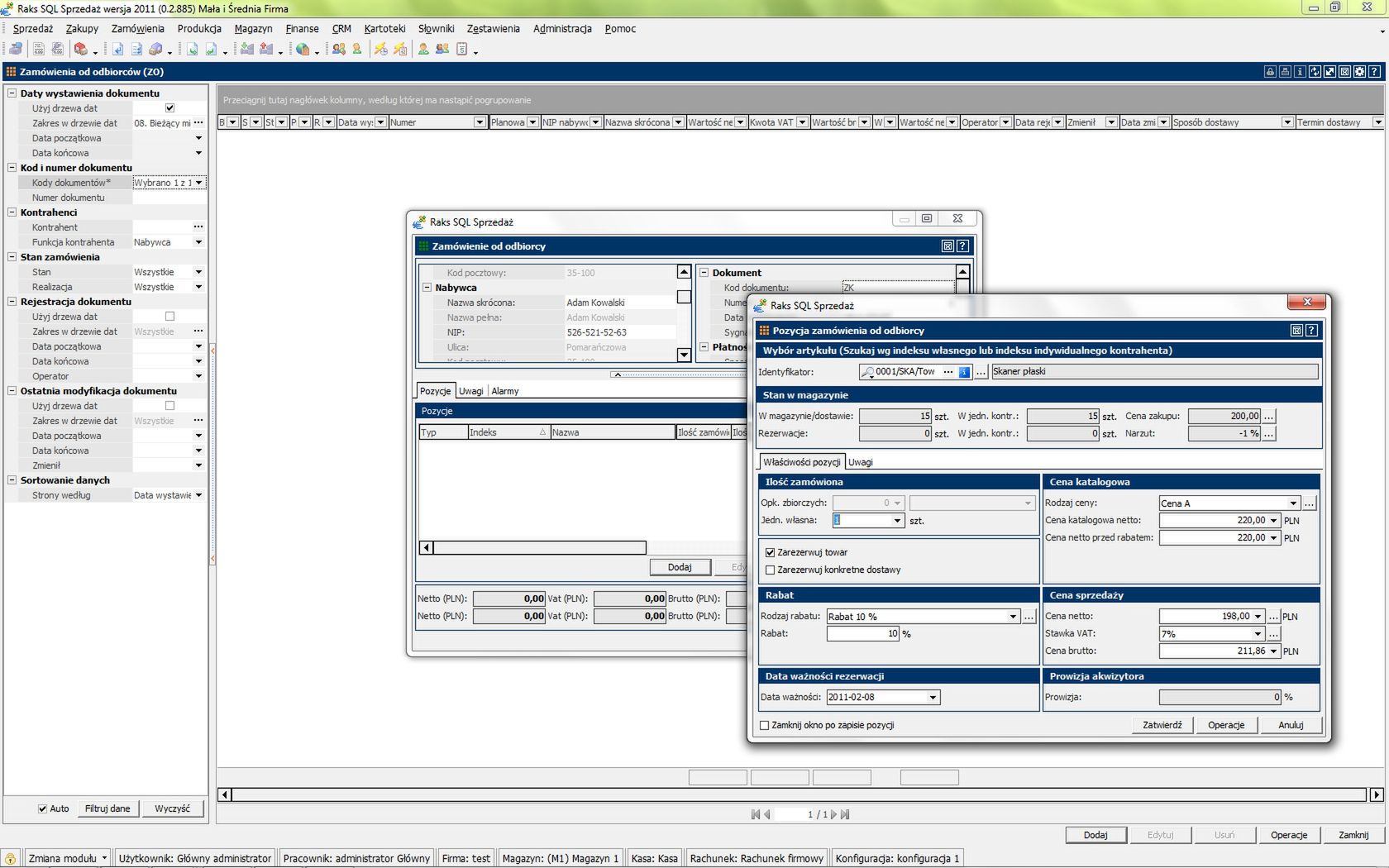Click the refresh icon in Zamówienia header
Viewport: 1389px width, 868px height.
point(1315,72)
